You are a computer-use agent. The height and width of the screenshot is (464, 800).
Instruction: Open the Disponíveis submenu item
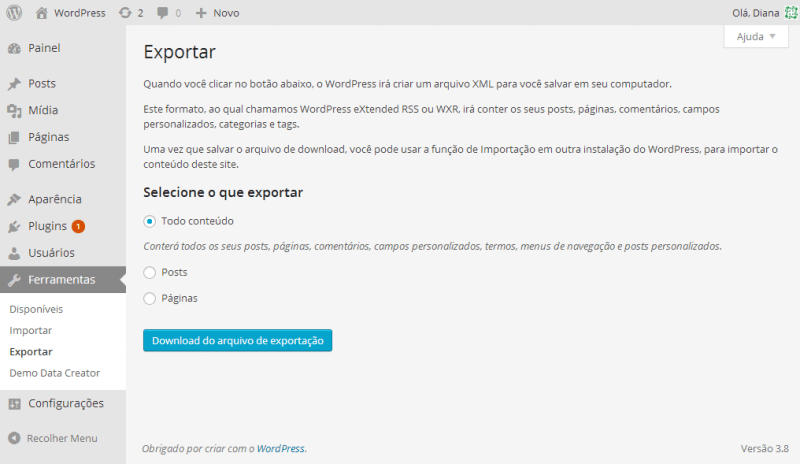tap(36, 309)
